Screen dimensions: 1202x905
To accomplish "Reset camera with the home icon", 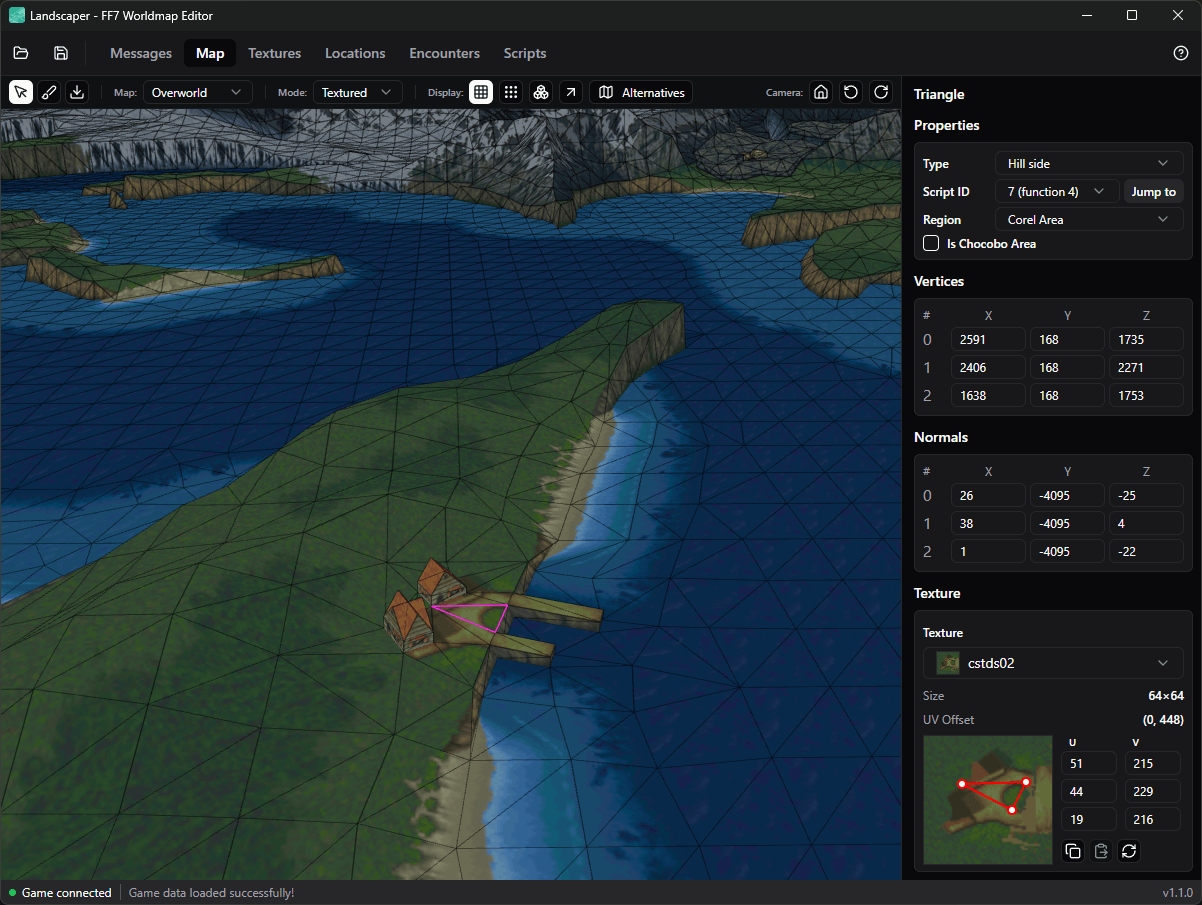I will click(821, 92).
